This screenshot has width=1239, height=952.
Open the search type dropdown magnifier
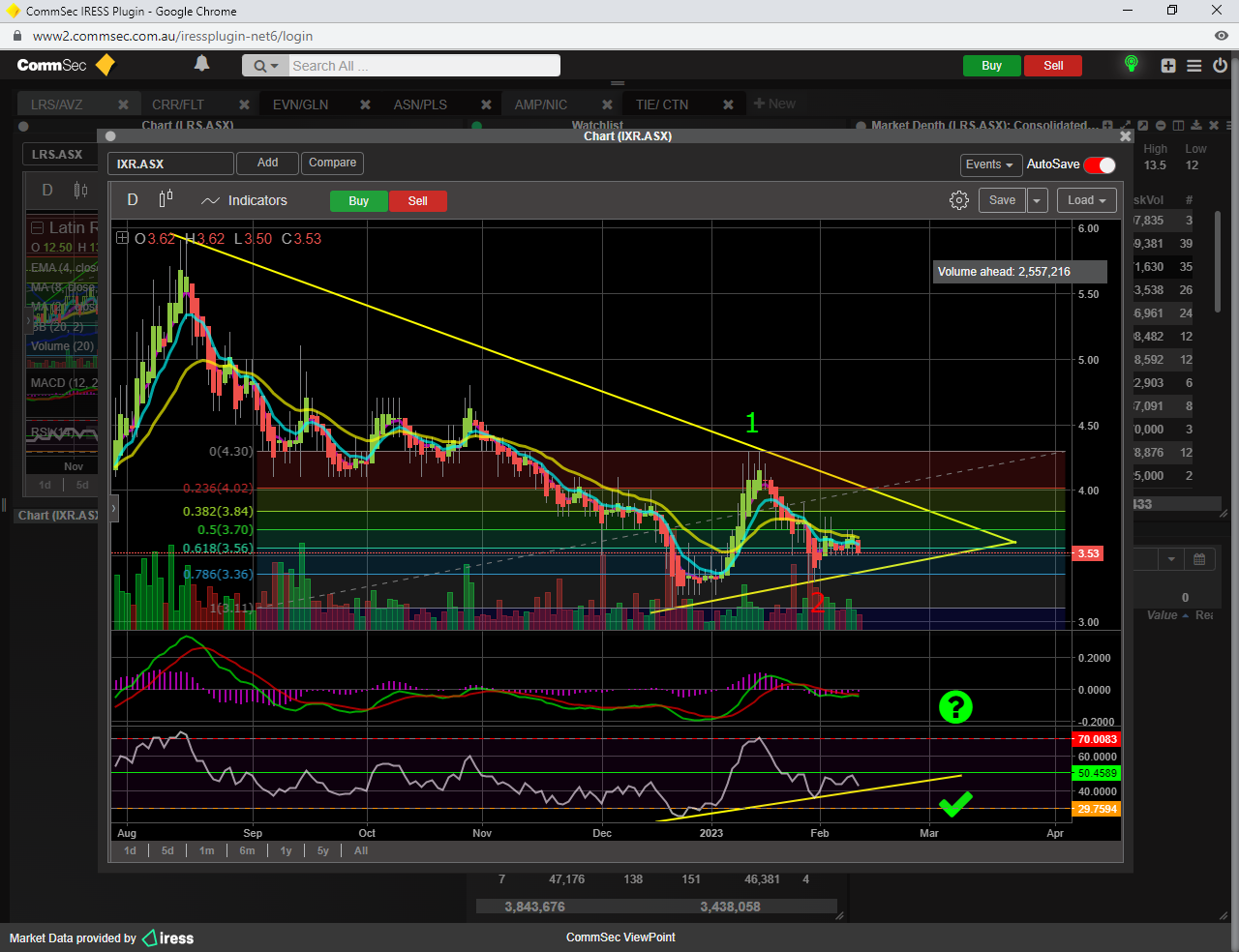pyautogui.click(x=265, y=66)
